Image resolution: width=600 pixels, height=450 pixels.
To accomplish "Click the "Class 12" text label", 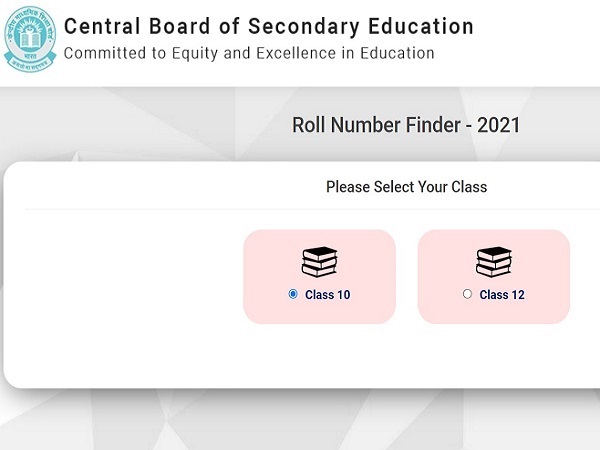I will [x=502, y=295].
